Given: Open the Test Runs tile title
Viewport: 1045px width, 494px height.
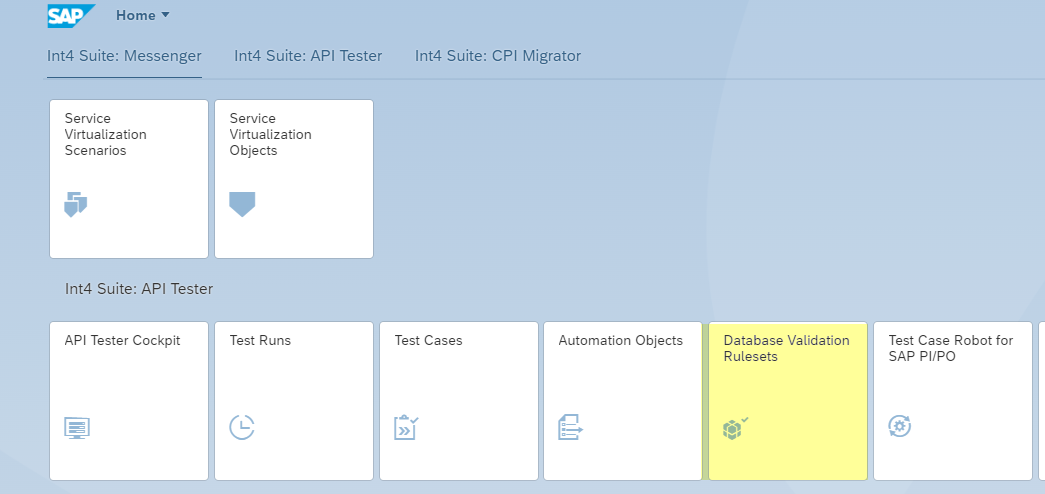Looking at the screenshot, I should tap(260, 341).
